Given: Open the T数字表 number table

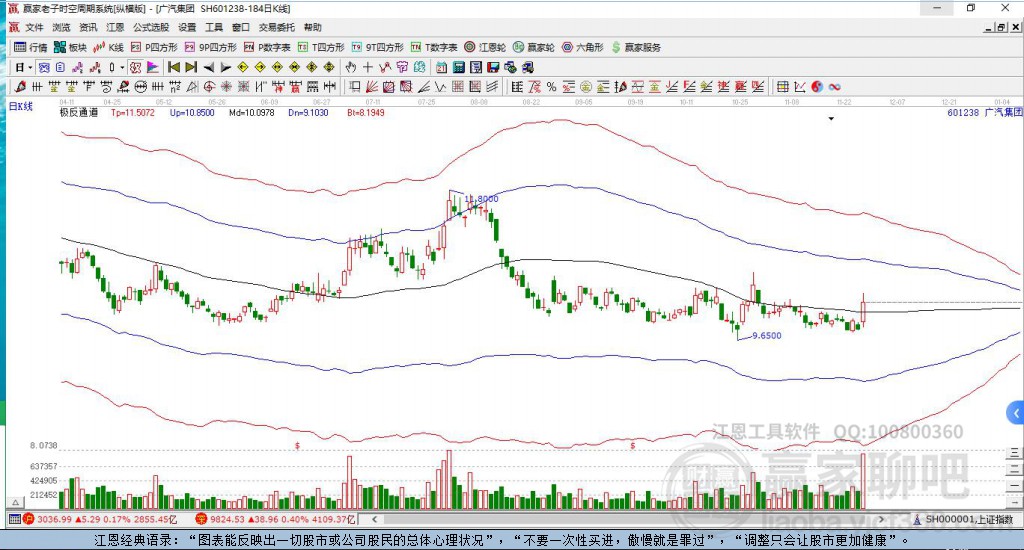Looking at the screenshot, I should (435, 47).
